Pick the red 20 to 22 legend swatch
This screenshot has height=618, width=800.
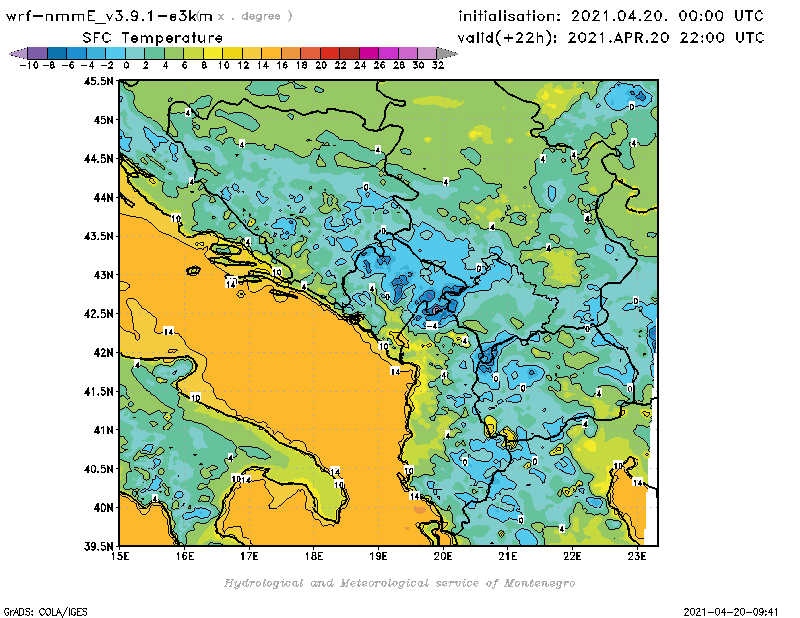pyautogui.click(x=330, y=53)
